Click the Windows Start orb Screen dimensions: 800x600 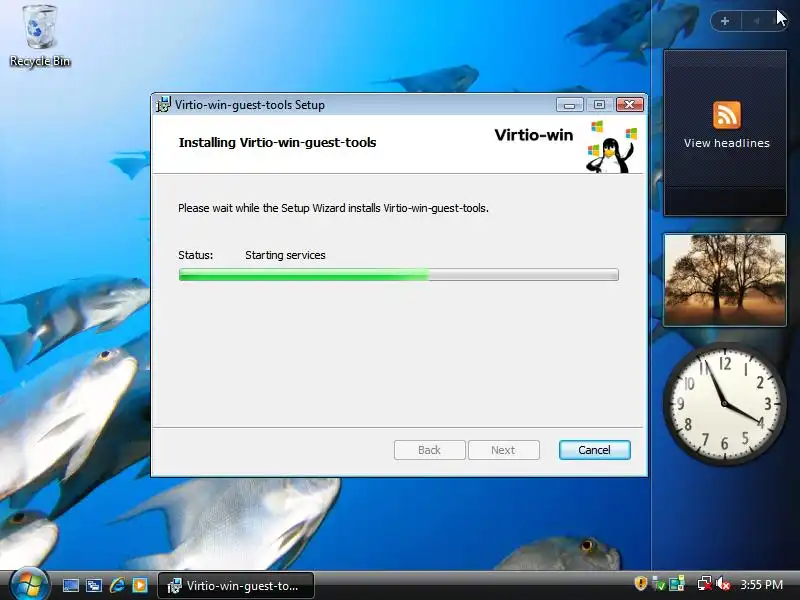point(30,585)
